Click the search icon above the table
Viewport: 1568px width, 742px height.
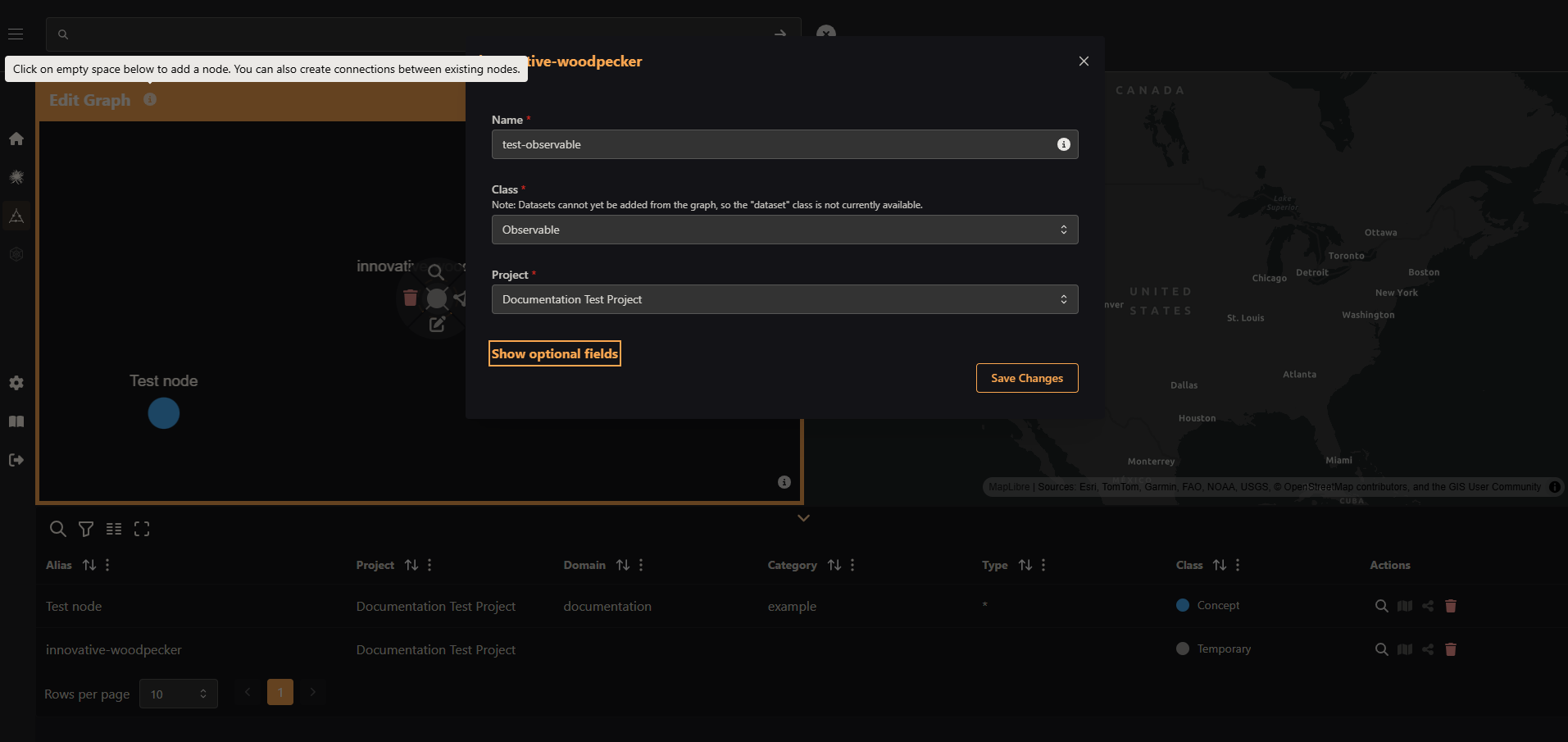[57, 529]
